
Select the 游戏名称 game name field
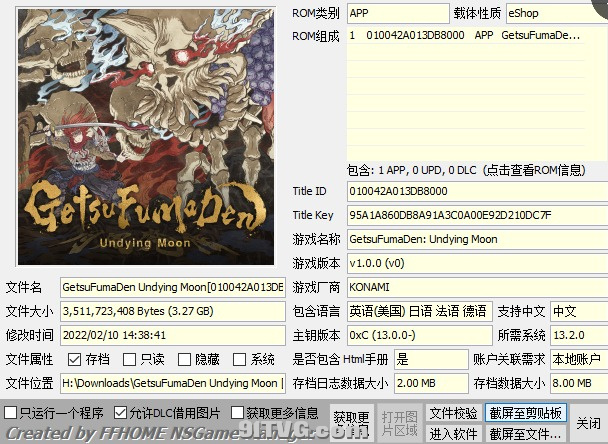point(474,240)
